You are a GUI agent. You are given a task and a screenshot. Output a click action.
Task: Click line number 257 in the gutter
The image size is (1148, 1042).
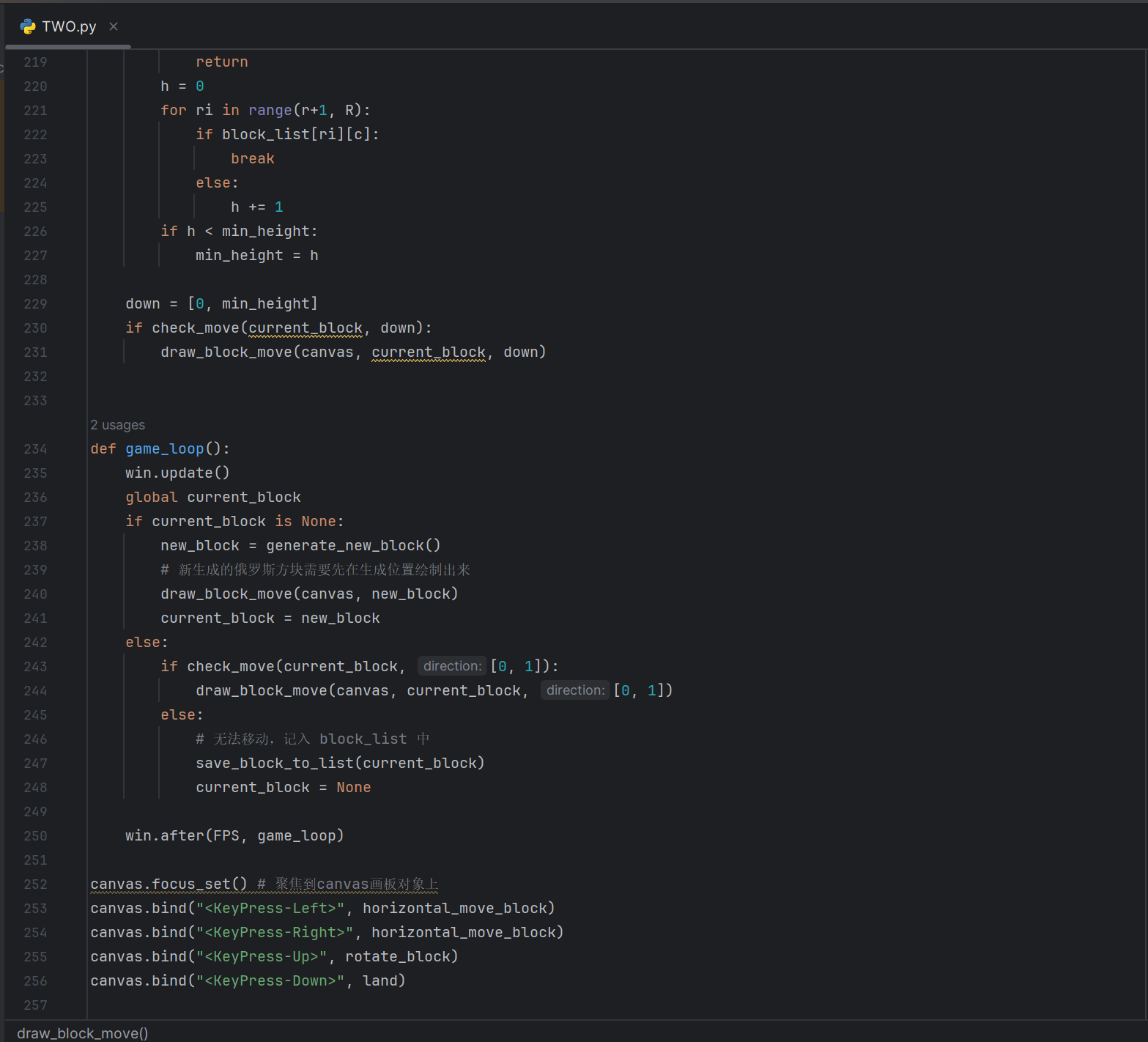(x=35, y=1005)
